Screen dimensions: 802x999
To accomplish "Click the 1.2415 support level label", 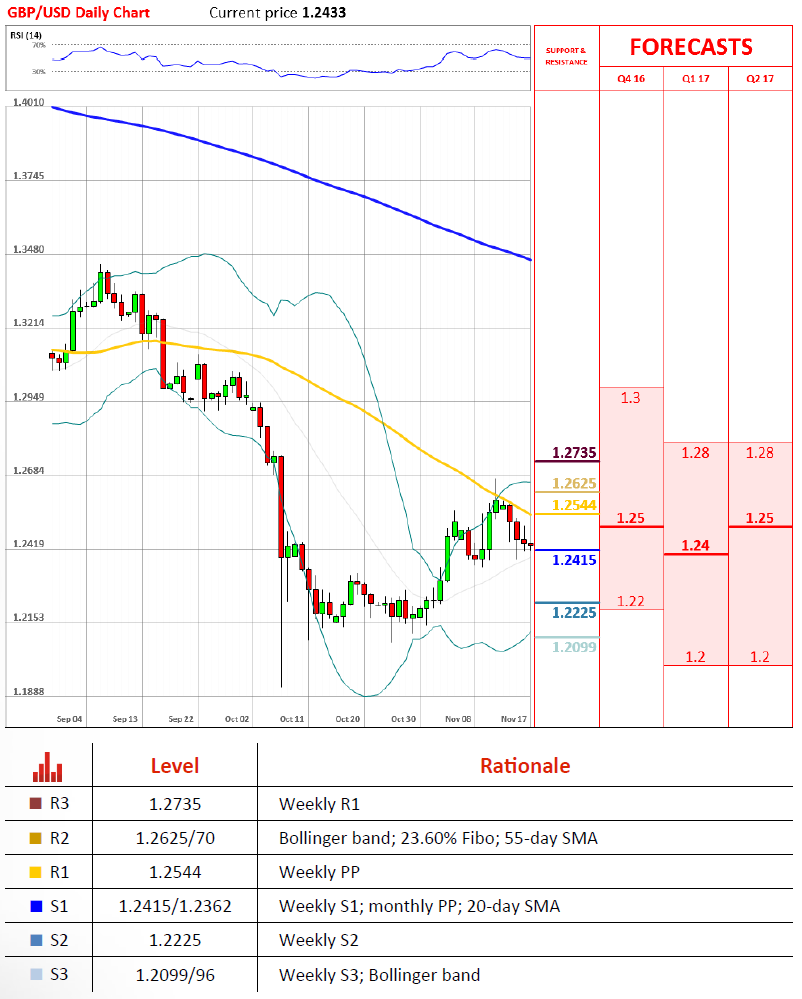I will (x=574, y=560).
